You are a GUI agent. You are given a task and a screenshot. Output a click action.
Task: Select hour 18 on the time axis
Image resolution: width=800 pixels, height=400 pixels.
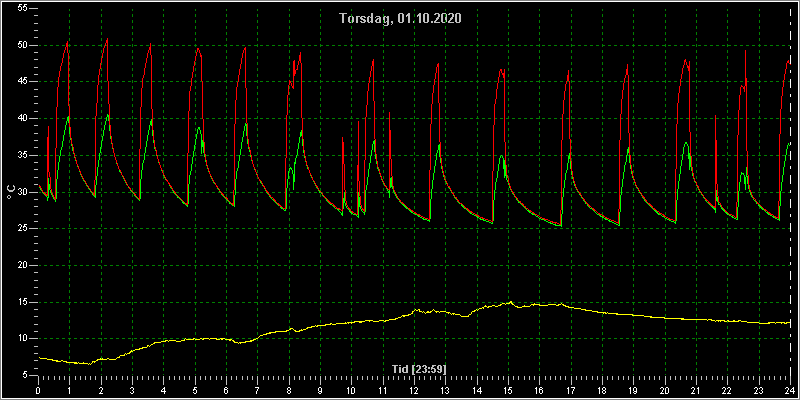[x=602, y=390]
